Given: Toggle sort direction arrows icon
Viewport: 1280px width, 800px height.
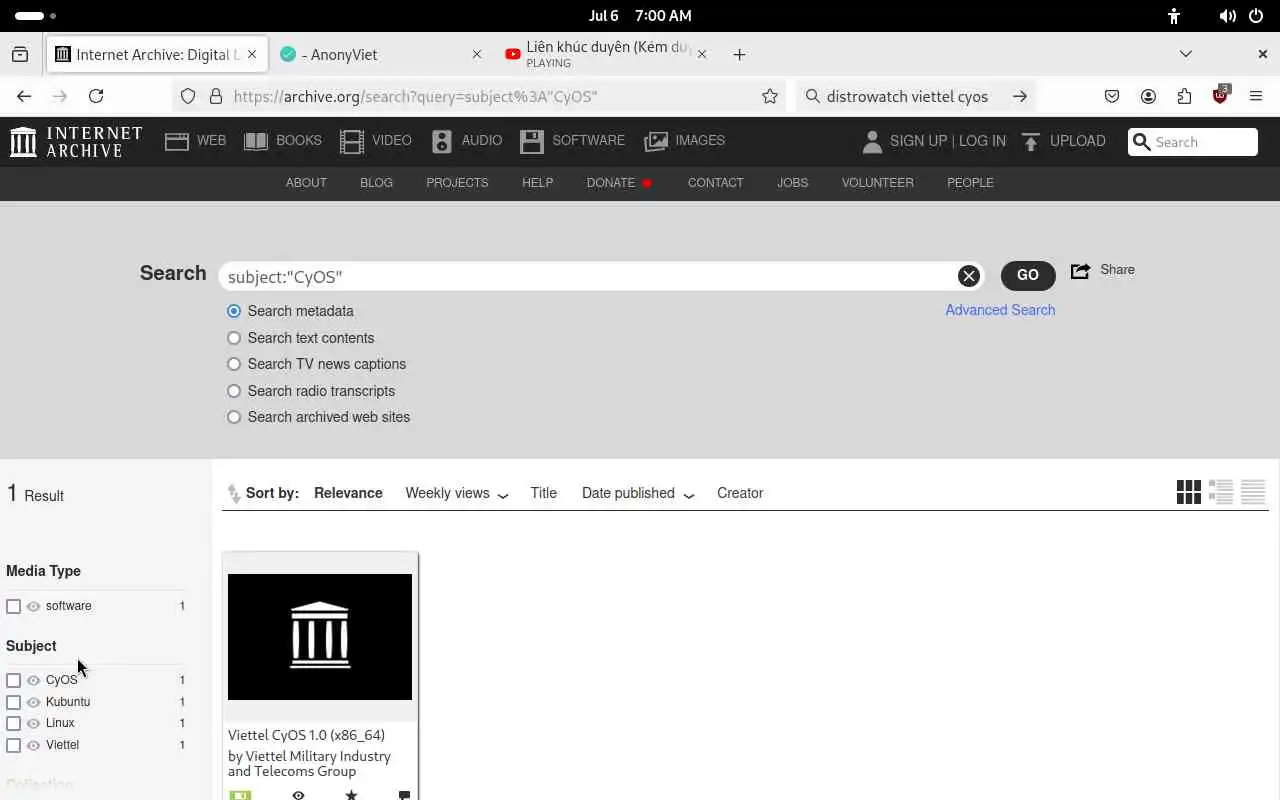Looking at the screenshot, I should pos(234,493).
